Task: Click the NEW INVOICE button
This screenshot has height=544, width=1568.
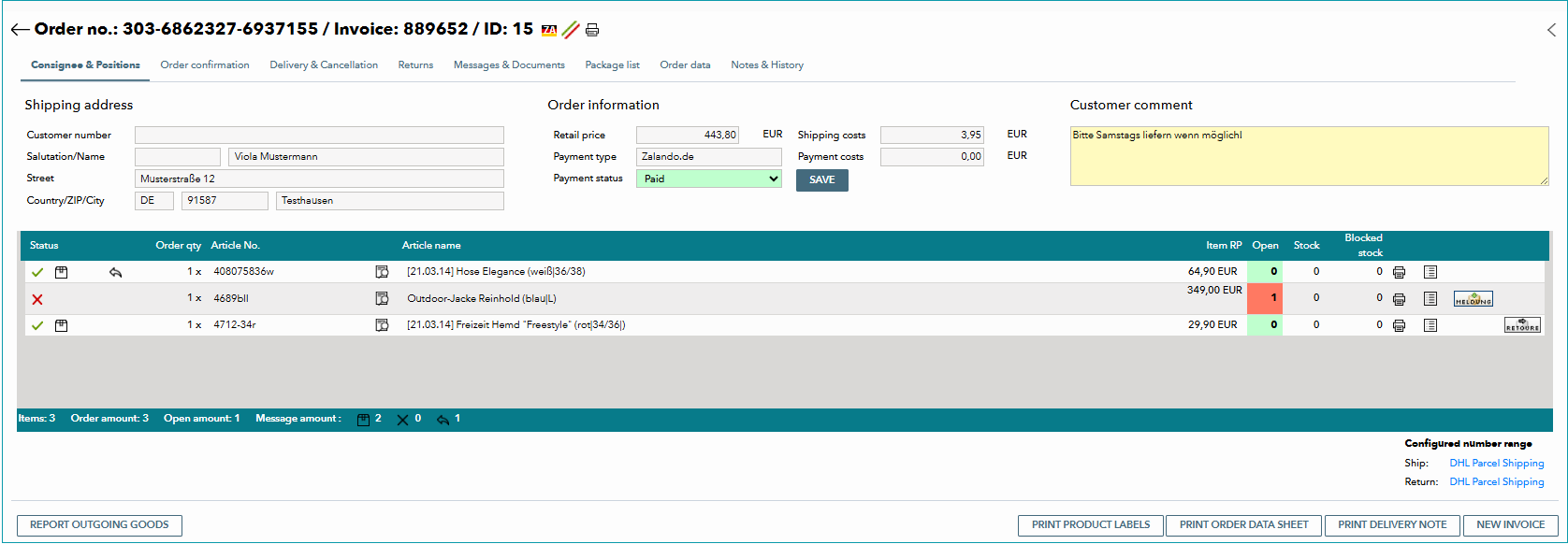Action: (1511, 525)
